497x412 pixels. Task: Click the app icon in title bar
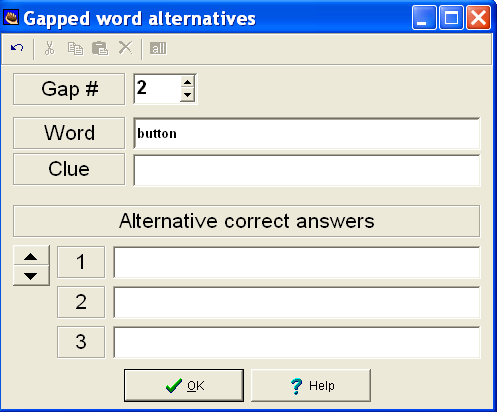pos(11,18)
